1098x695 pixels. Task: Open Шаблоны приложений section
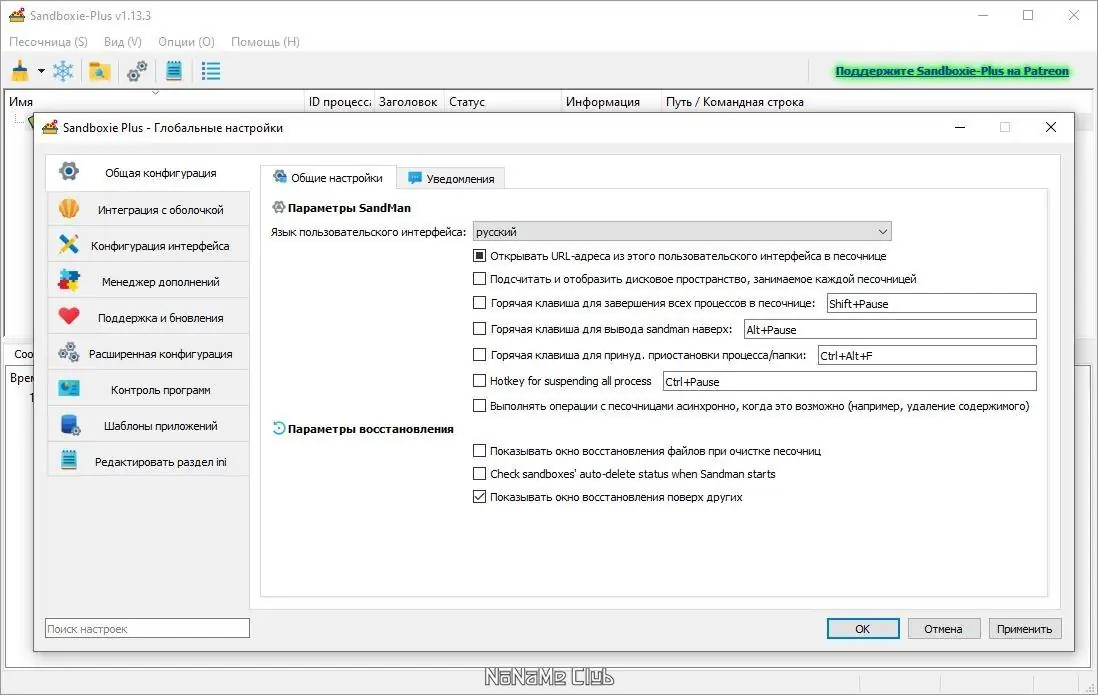click(x=148, y=425)
